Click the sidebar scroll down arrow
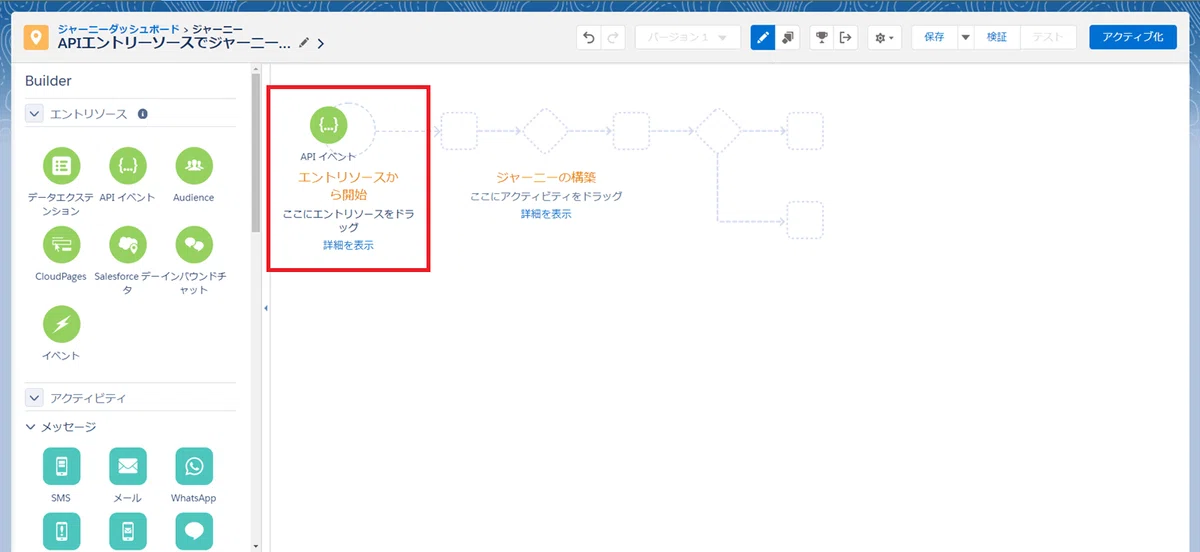This screenshot has height=552, width=1200. click(x=256, y=546)
